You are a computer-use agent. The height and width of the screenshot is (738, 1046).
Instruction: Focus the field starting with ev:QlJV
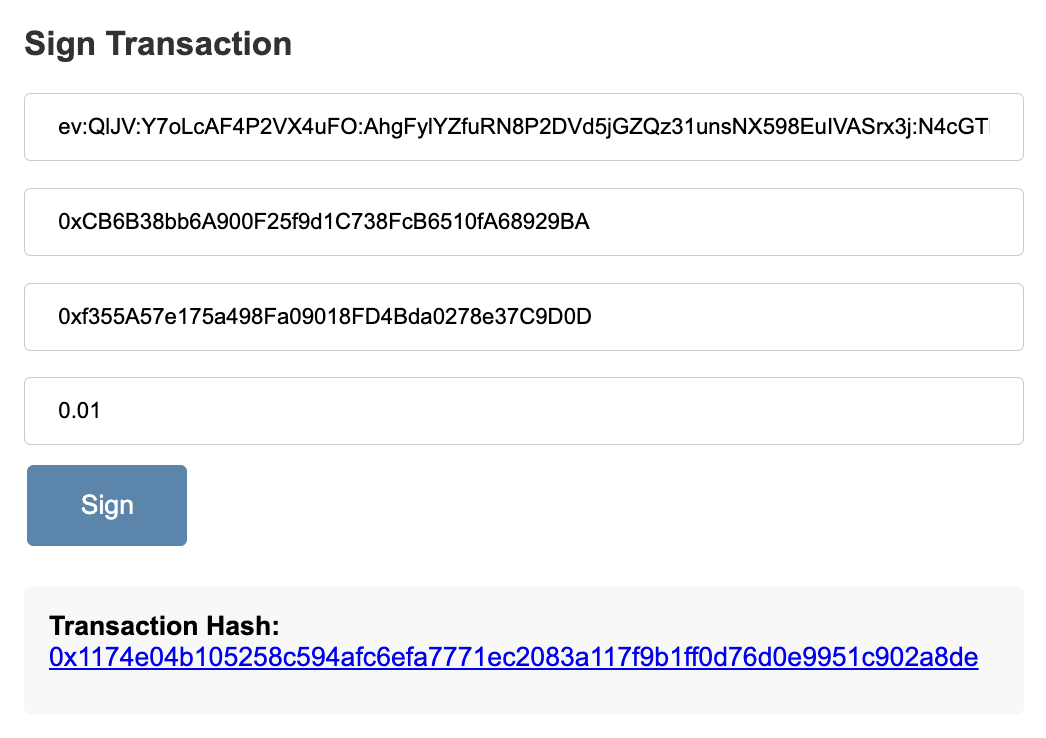pos(523,127)
